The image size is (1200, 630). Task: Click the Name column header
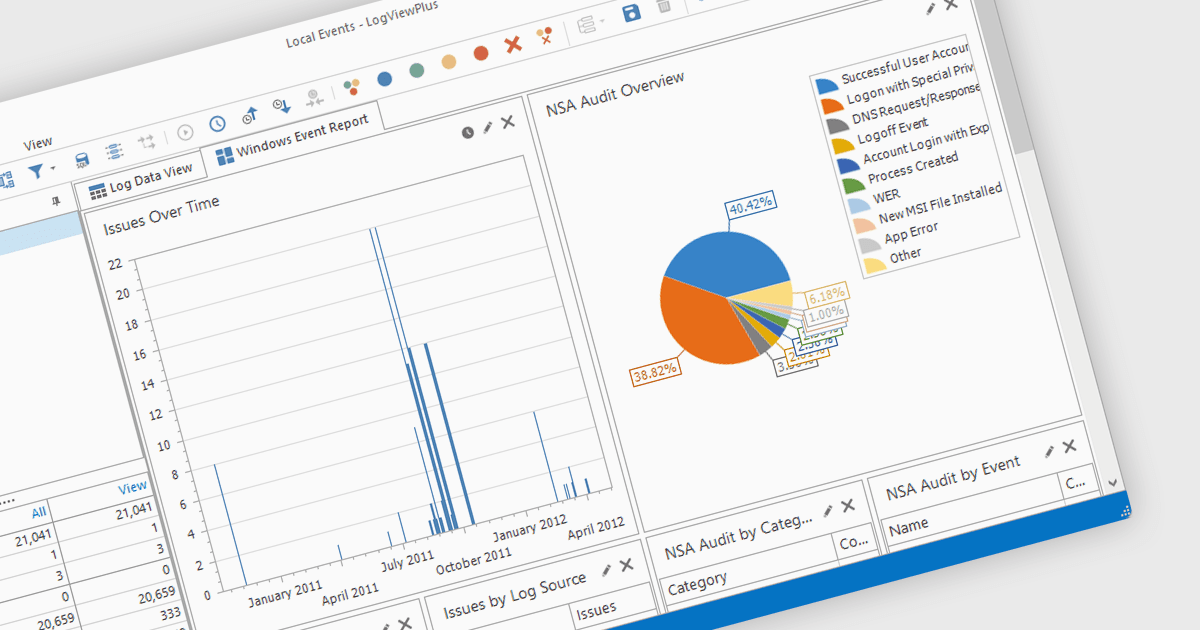(908, 524)
